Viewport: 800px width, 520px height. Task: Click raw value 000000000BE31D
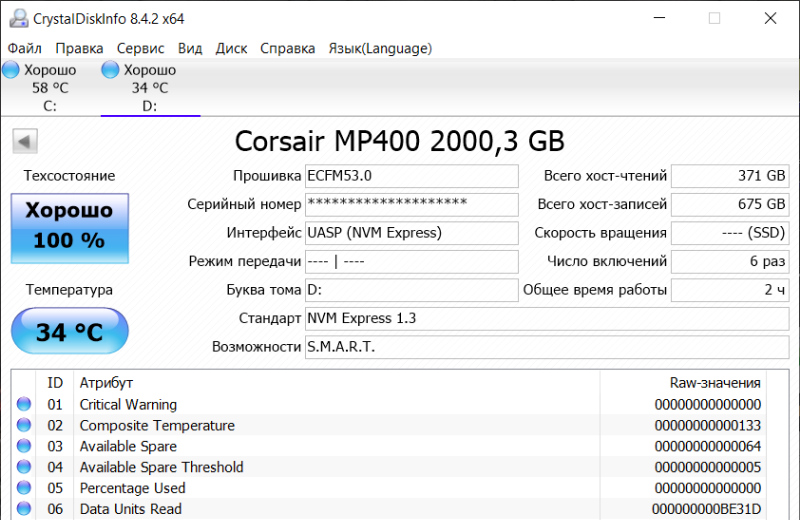coord(707,509)
